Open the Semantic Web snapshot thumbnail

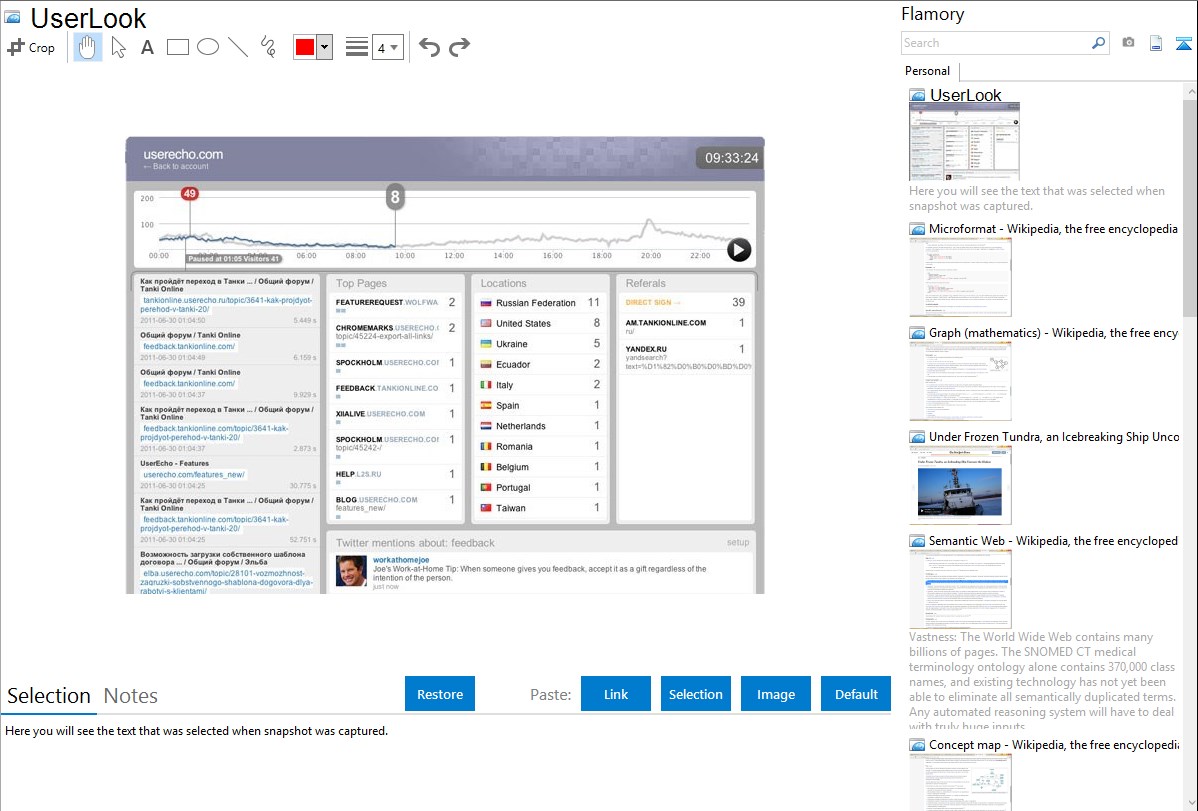[960, 589]
